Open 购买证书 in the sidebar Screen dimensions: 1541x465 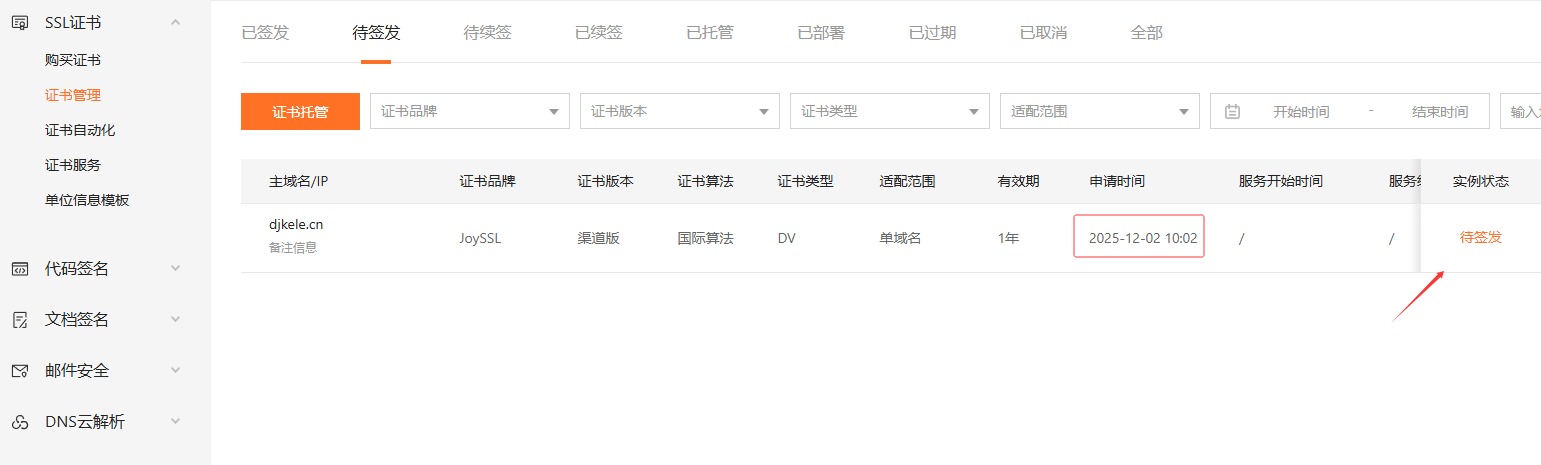[73, 60]
